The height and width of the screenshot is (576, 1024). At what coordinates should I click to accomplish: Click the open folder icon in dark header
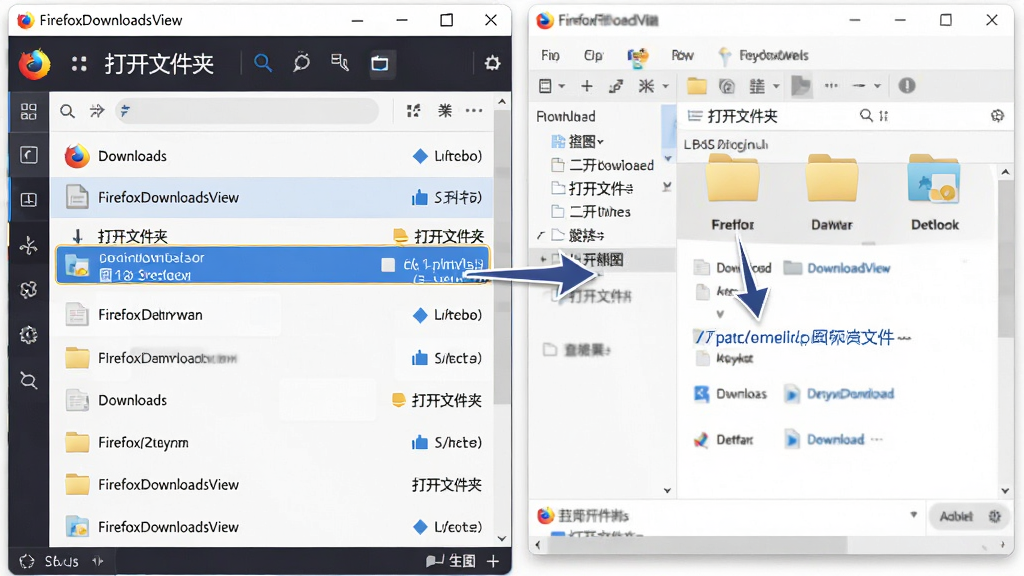(379, 63)
